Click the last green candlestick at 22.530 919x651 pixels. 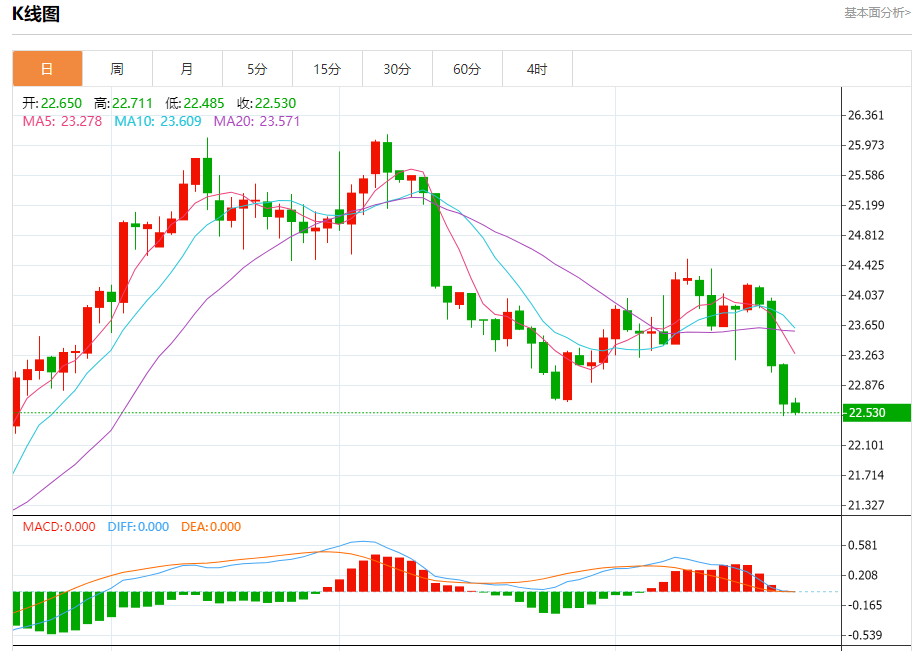(x=795, y=407)
